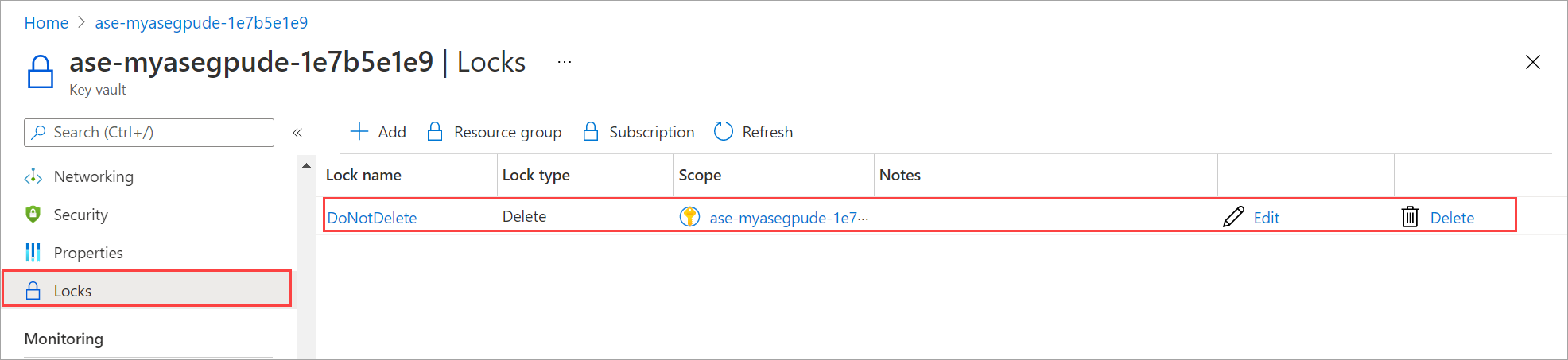This screenshot has width=1568, height=360.
Task: Click the Subscription lock icon
Action: 591,132
